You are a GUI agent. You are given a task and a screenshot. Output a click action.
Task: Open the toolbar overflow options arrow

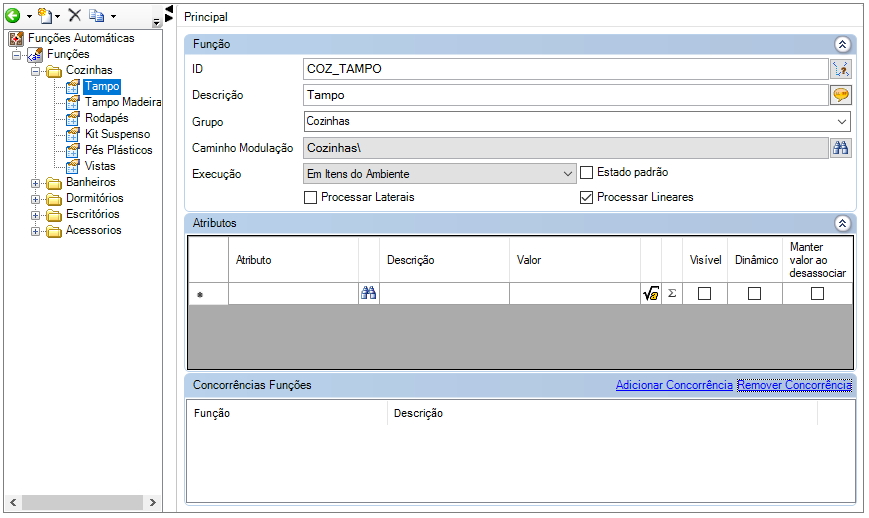click(x=156, y=22)
